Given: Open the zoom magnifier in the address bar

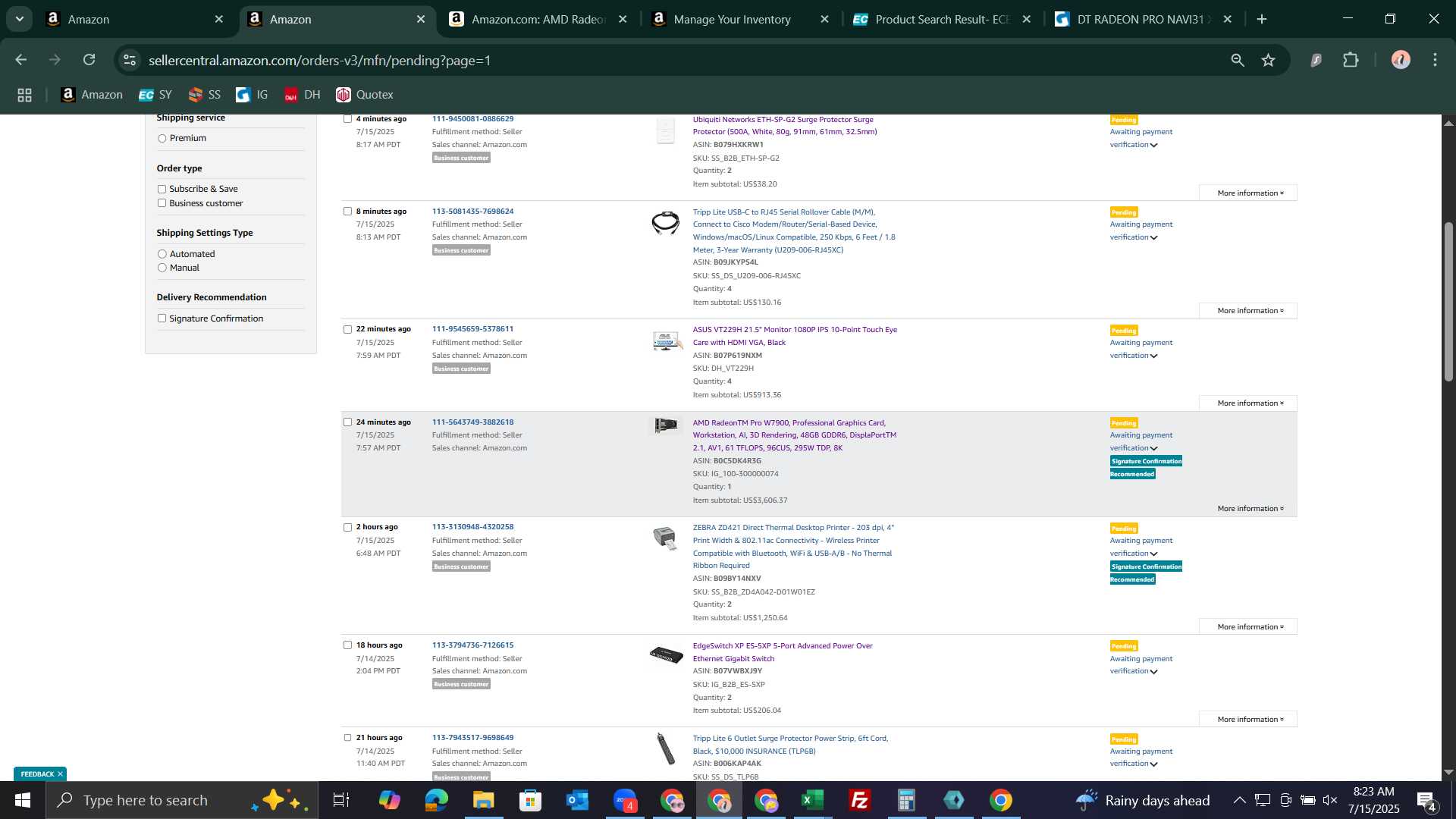Looking at the screenshot, I should coord(1238,60).
